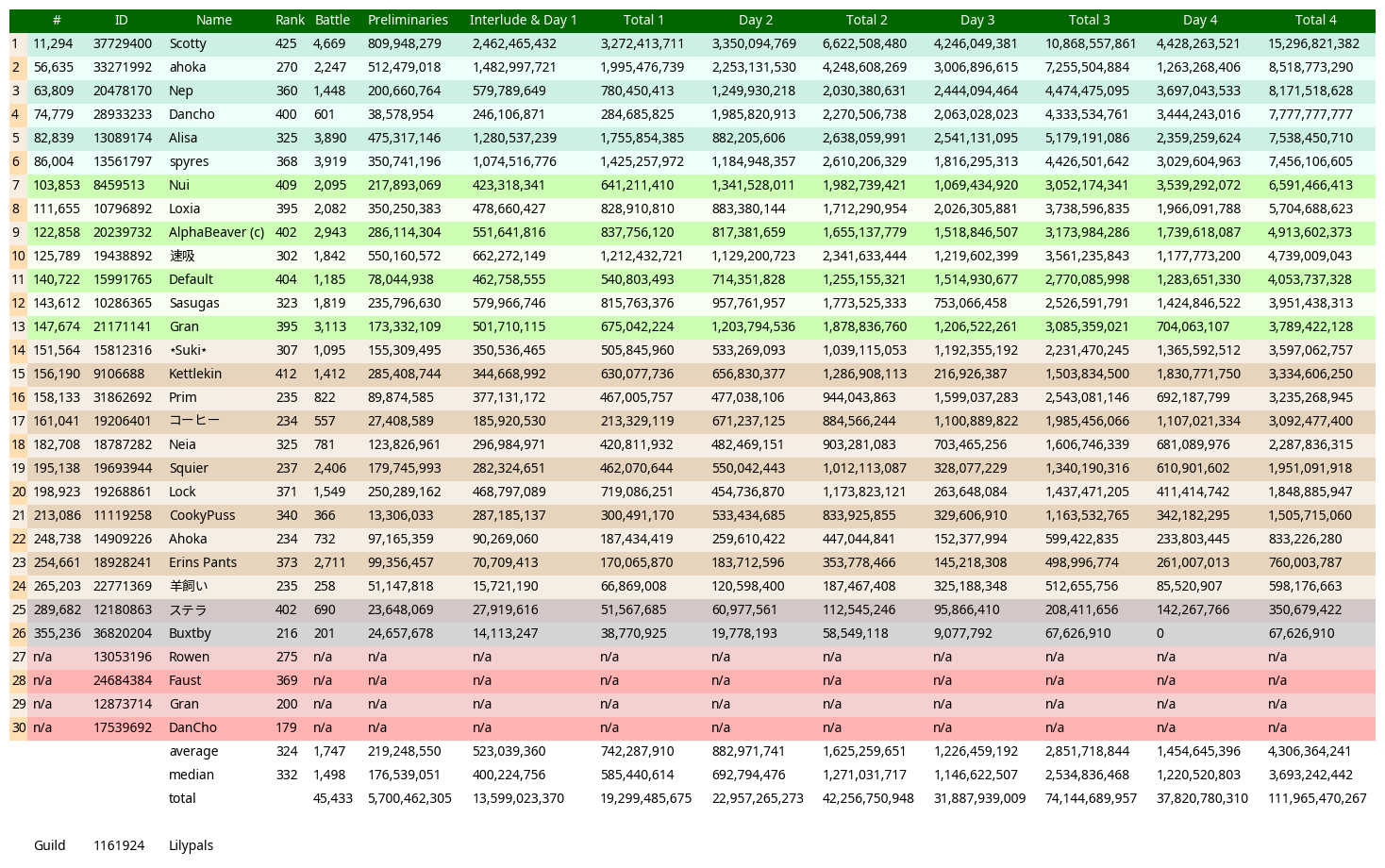Viewport: 1385px width, 868px height.
Task: Select the name cell 'Neia'
Action: coord(183,444)
